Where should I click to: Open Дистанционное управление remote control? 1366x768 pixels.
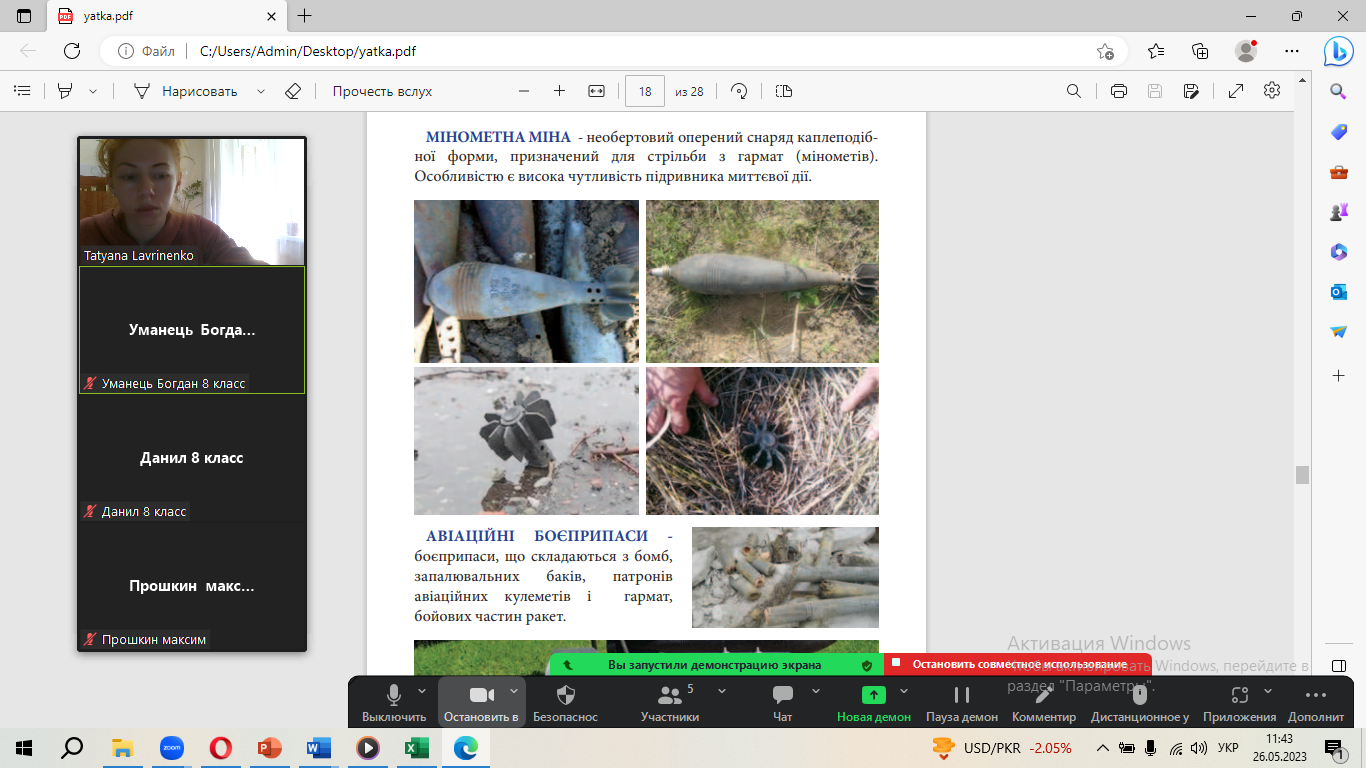click(x=1139, y=702)
